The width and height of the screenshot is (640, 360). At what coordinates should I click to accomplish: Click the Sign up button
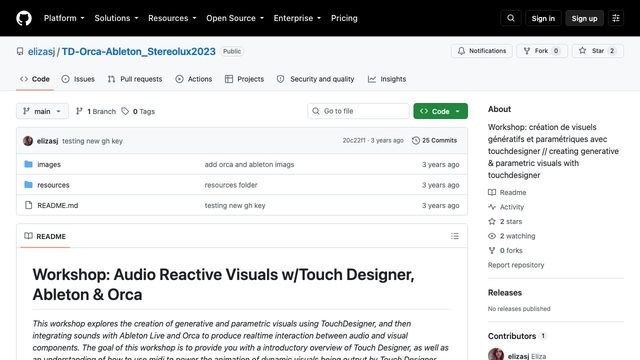pyautogui.click(x=584, y=18)
